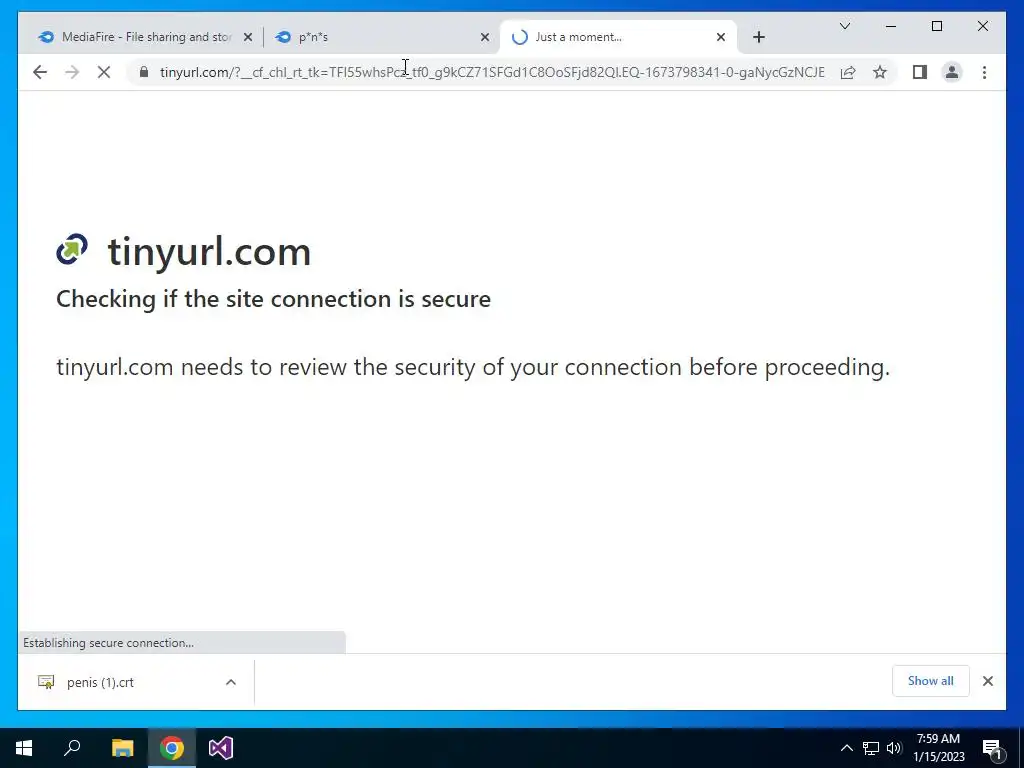Open the Chrome three-dot menu
The width and height of the screenshot is (1024, 768).
click(984, 72)
